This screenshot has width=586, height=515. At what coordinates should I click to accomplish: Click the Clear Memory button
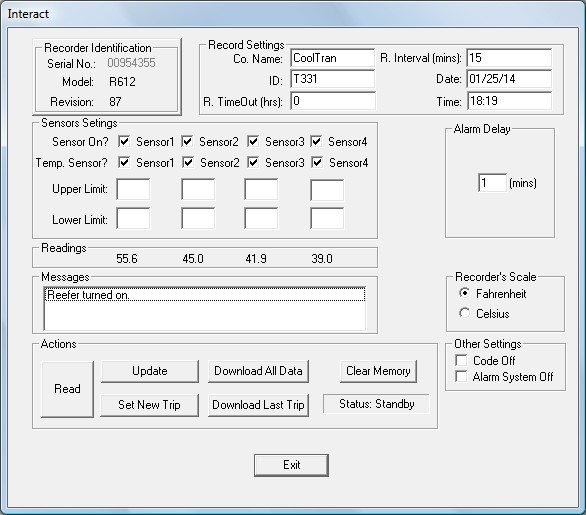click(x=378, y=371)
